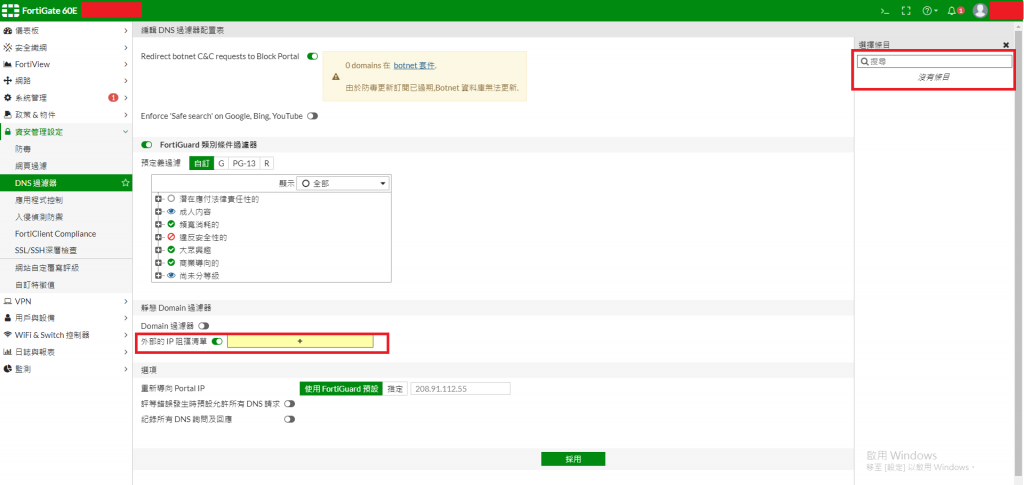
Task: Turn off 外部的 IP 阻擋清單 toggle
Action: (217, 341)
